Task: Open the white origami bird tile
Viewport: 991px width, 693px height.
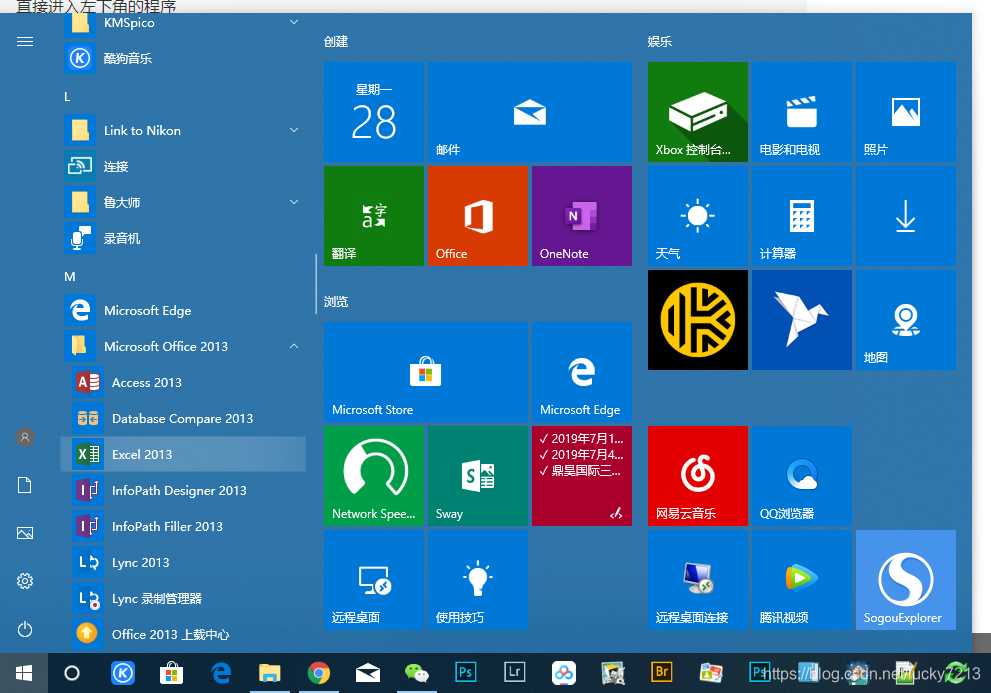Action: click(x=801, y=320)
